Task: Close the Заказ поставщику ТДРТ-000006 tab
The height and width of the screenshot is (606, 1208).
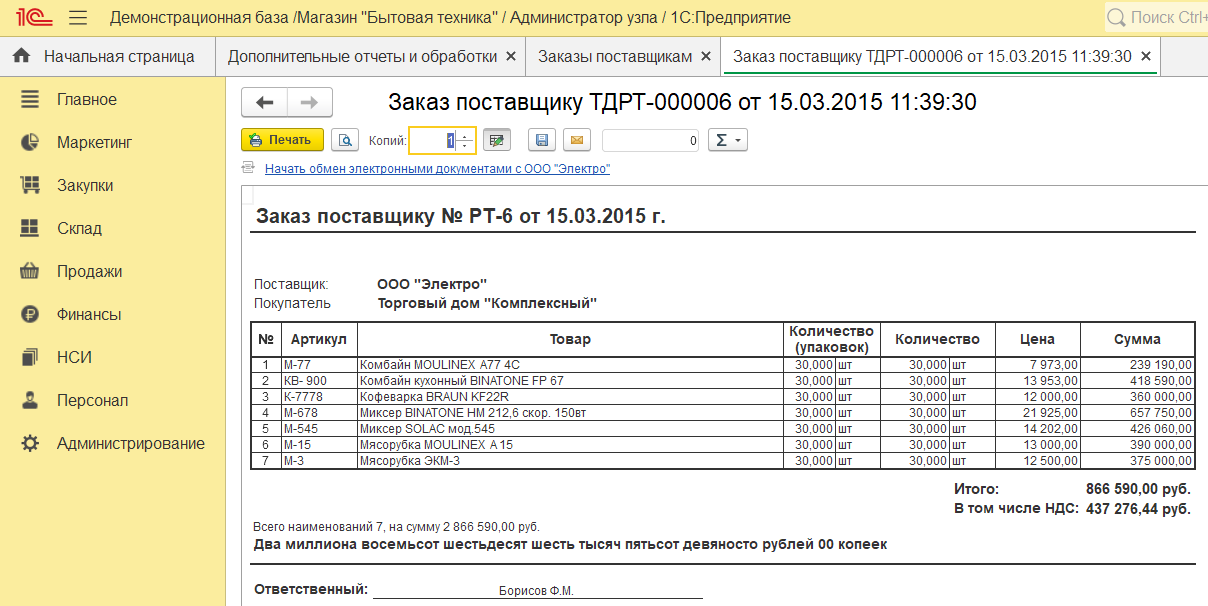Action: click(1146, 57)
